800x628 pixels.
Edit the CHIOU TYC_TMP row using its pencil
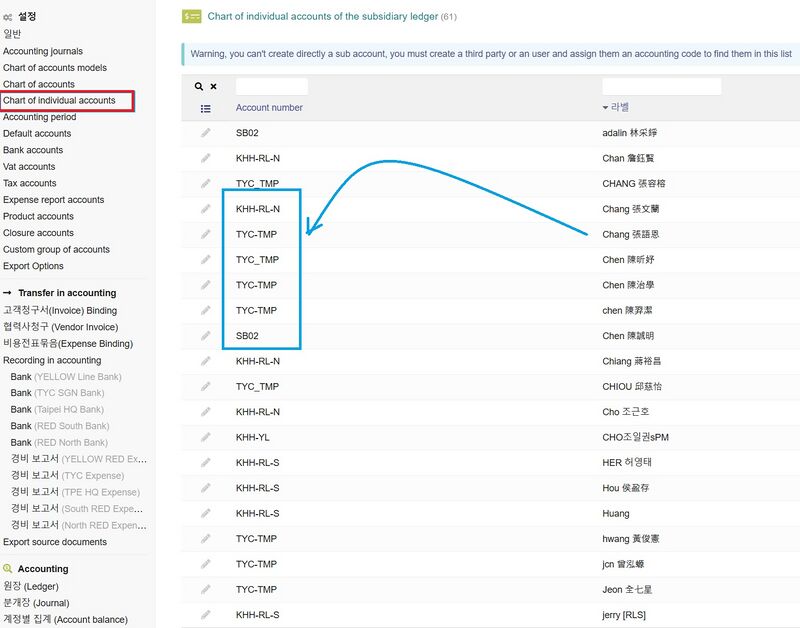(206, 386)
